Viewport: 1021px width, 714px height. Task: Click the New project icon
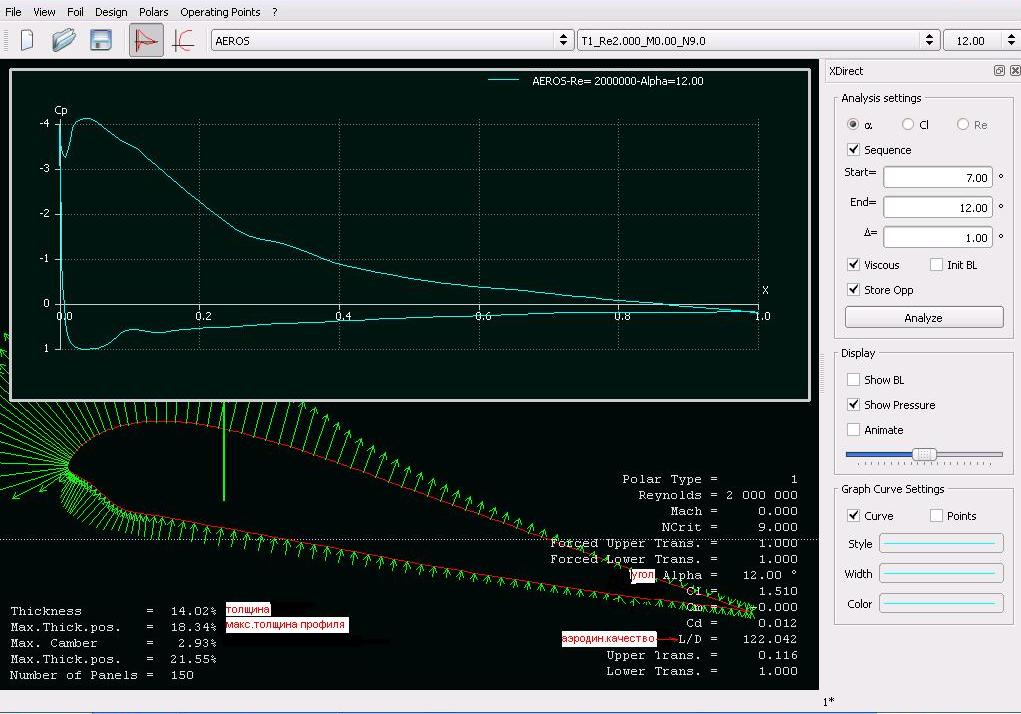28,40
